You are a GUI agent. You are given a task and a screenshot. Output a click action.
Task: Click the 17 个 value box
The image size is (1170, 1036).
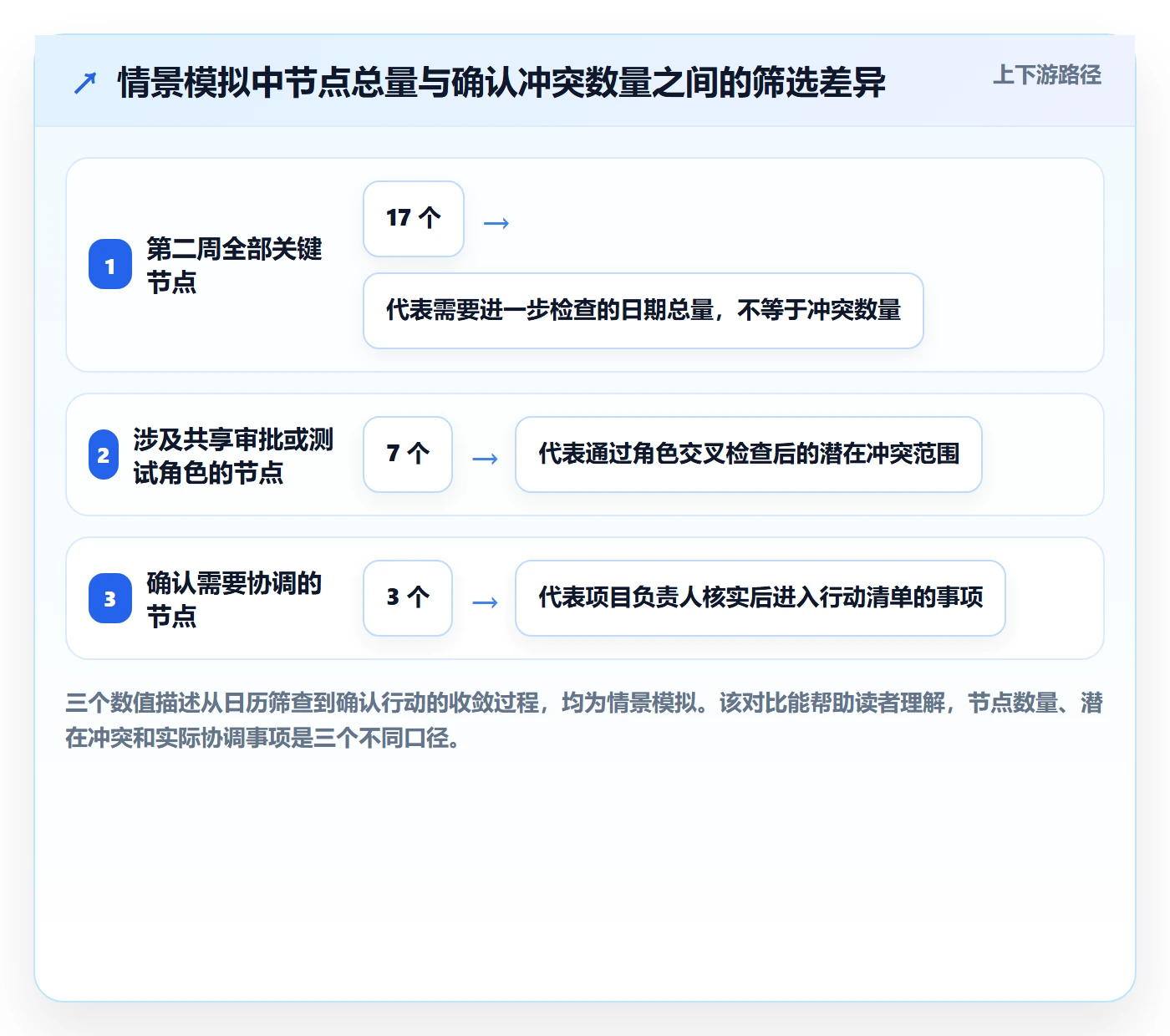[414, 218]
